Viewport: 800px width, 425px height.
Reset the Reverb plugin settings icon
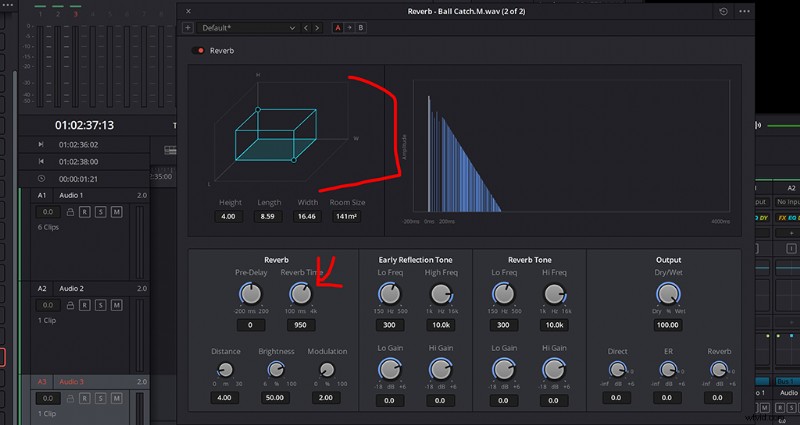[723, 11]
